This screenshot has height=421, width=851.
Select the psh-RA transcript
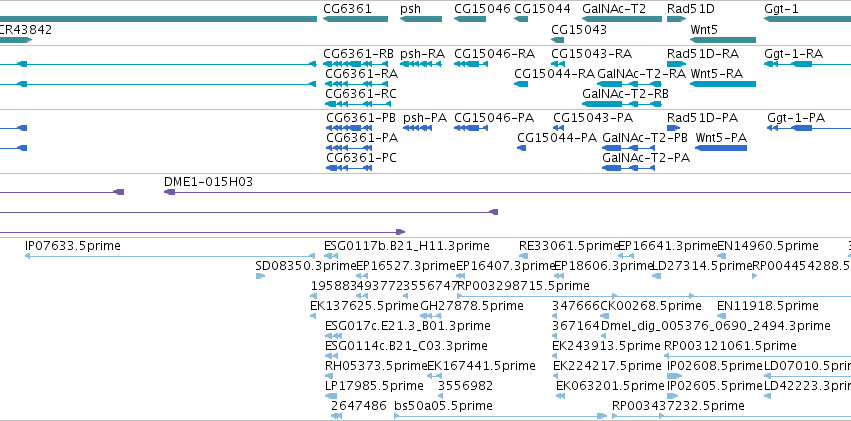pyautogui.click(x=422, y=54)
